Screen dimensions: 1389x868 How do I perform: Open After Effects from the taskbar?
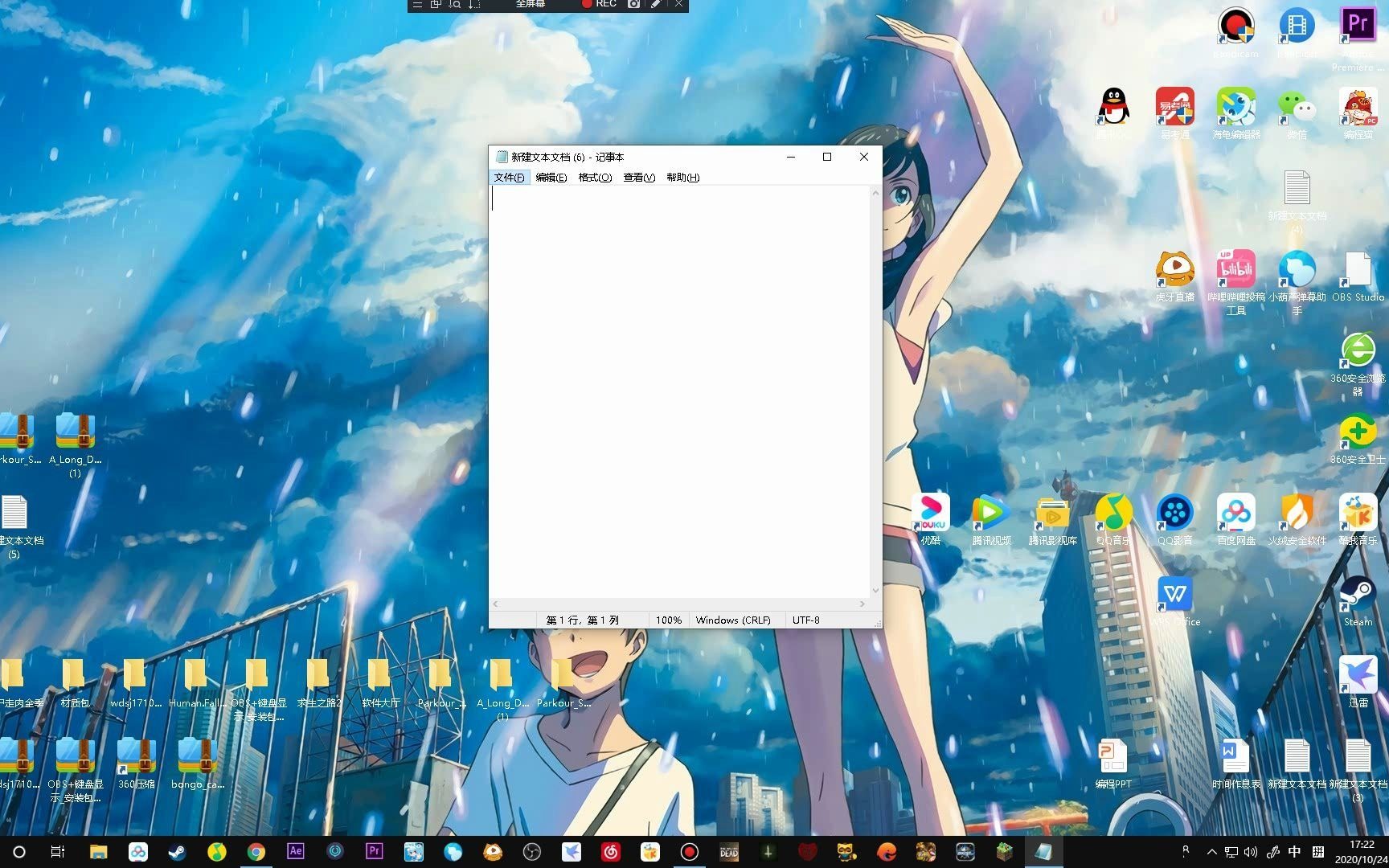click(x=296, y=852)
